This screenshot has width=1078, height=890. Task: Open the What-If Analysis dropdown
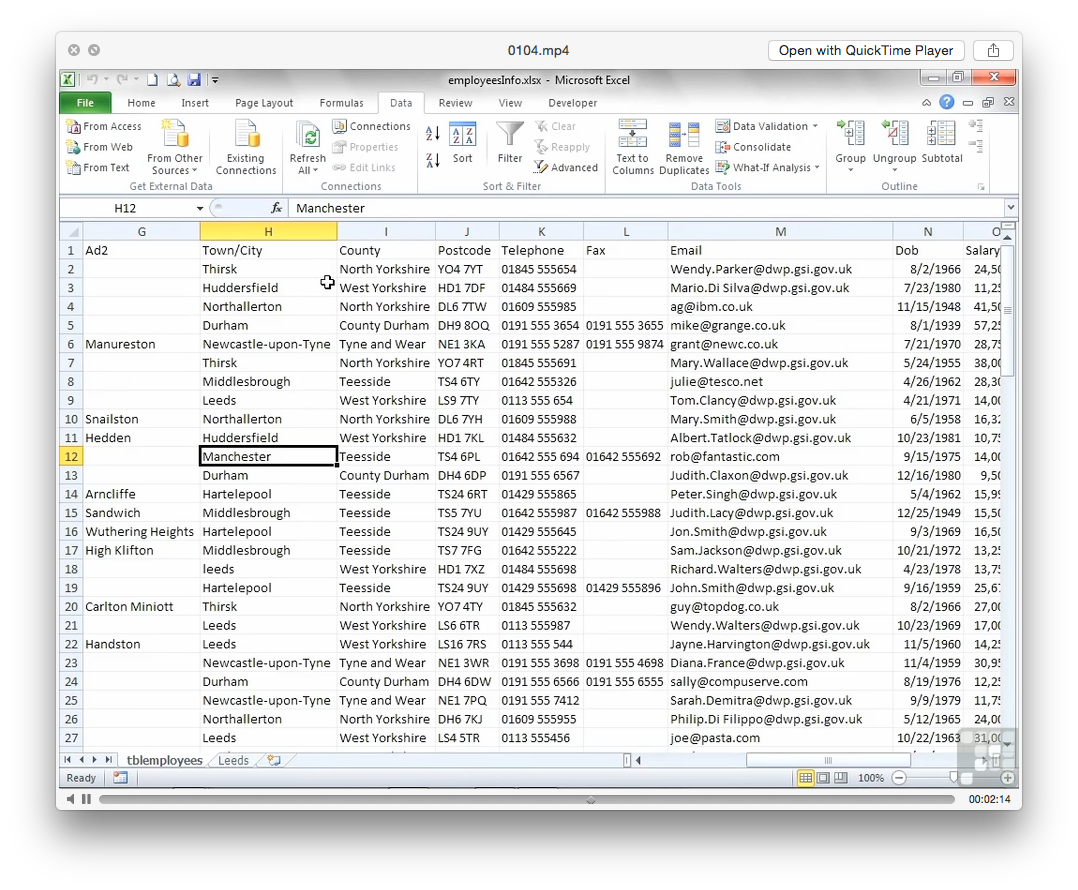817,168
